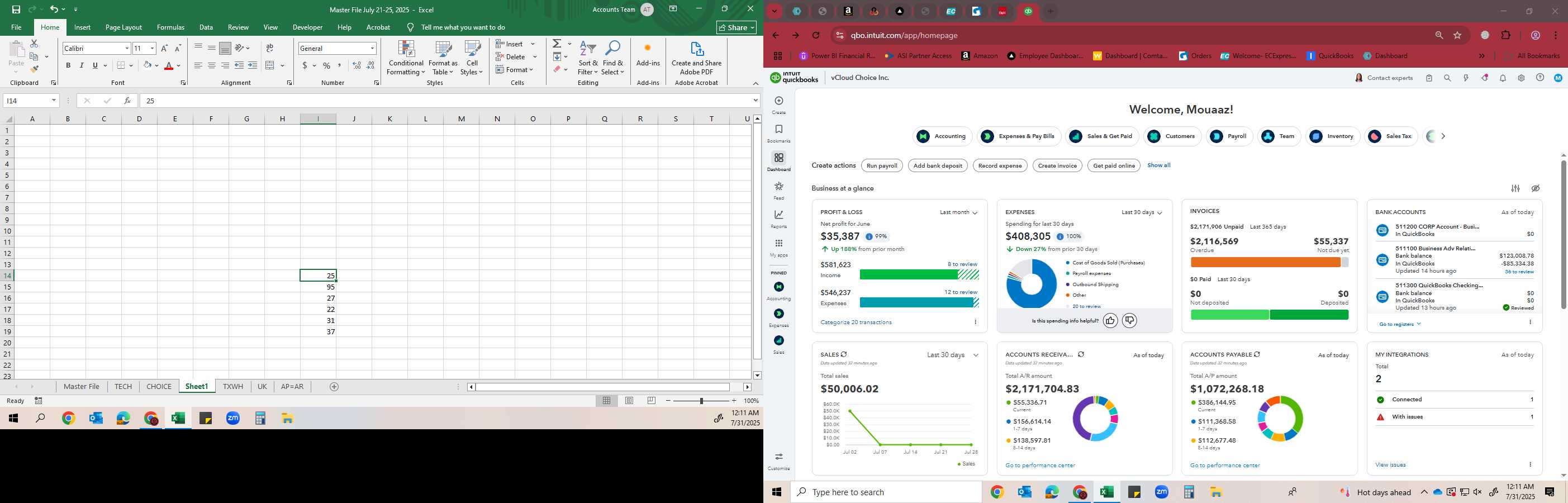Click the Run payroll button
This screenshot has height=503, width=1568.
[881, 165]
